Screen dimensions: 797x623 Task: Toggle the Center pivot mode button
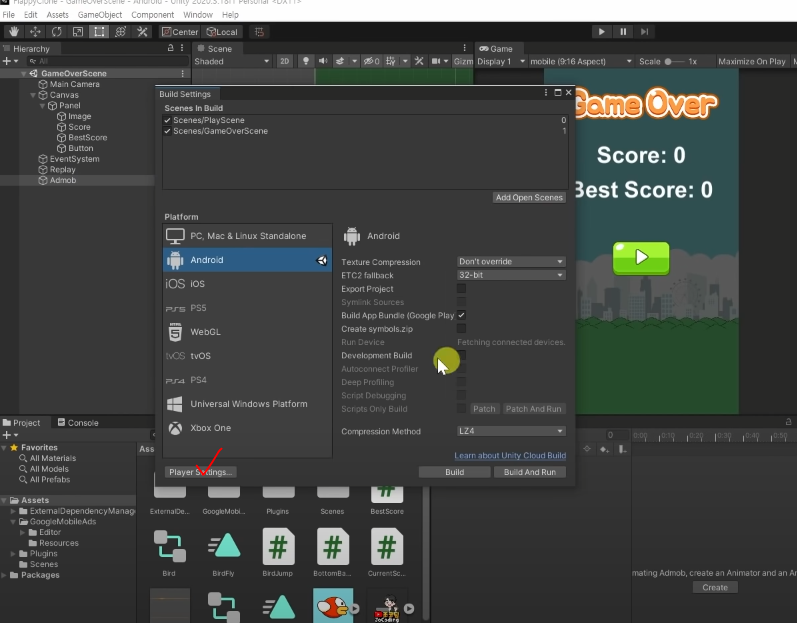179,32
